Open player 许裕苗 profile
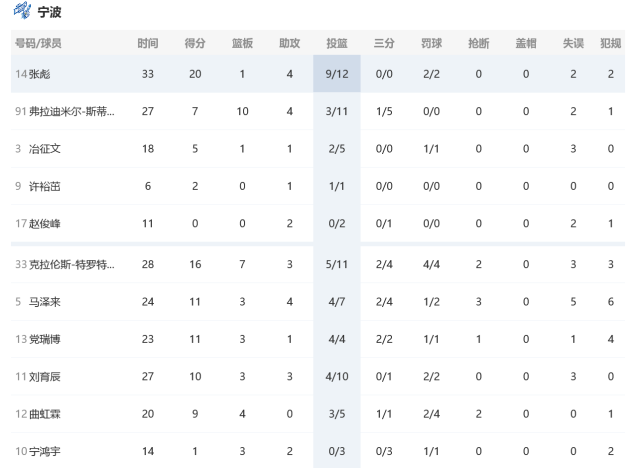This screenshot has height=468, width=641. click(45, 186)
